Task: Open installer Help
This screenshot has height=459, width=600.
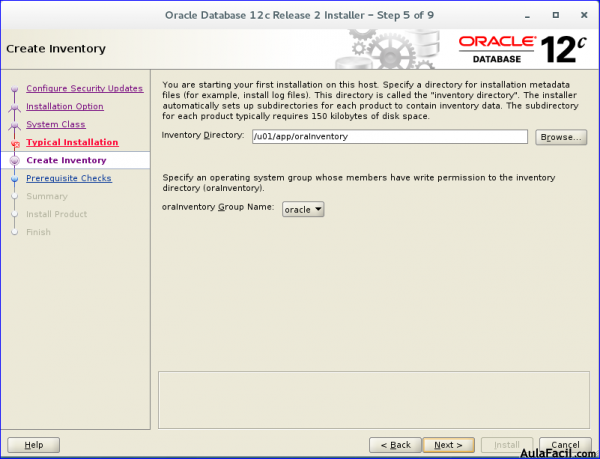Action: [x=34, y=445]
